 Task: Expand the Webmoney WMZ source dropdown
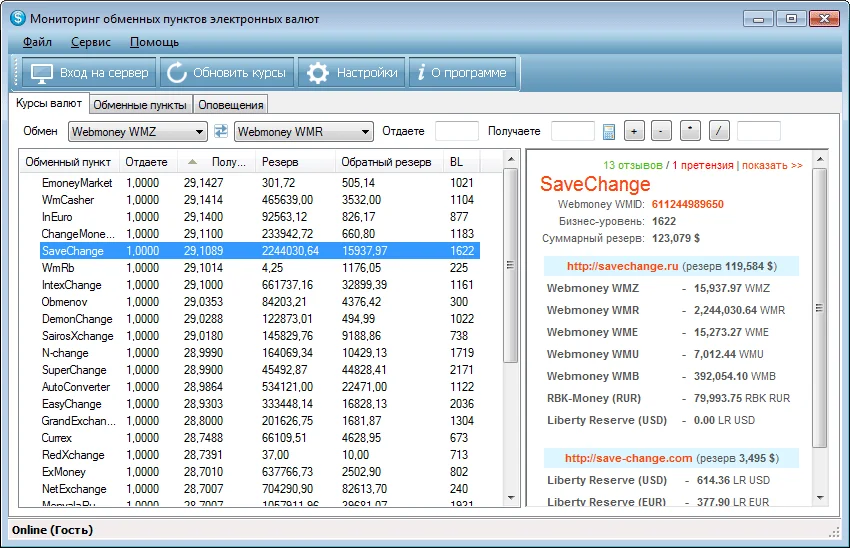[x=198, y=131]
